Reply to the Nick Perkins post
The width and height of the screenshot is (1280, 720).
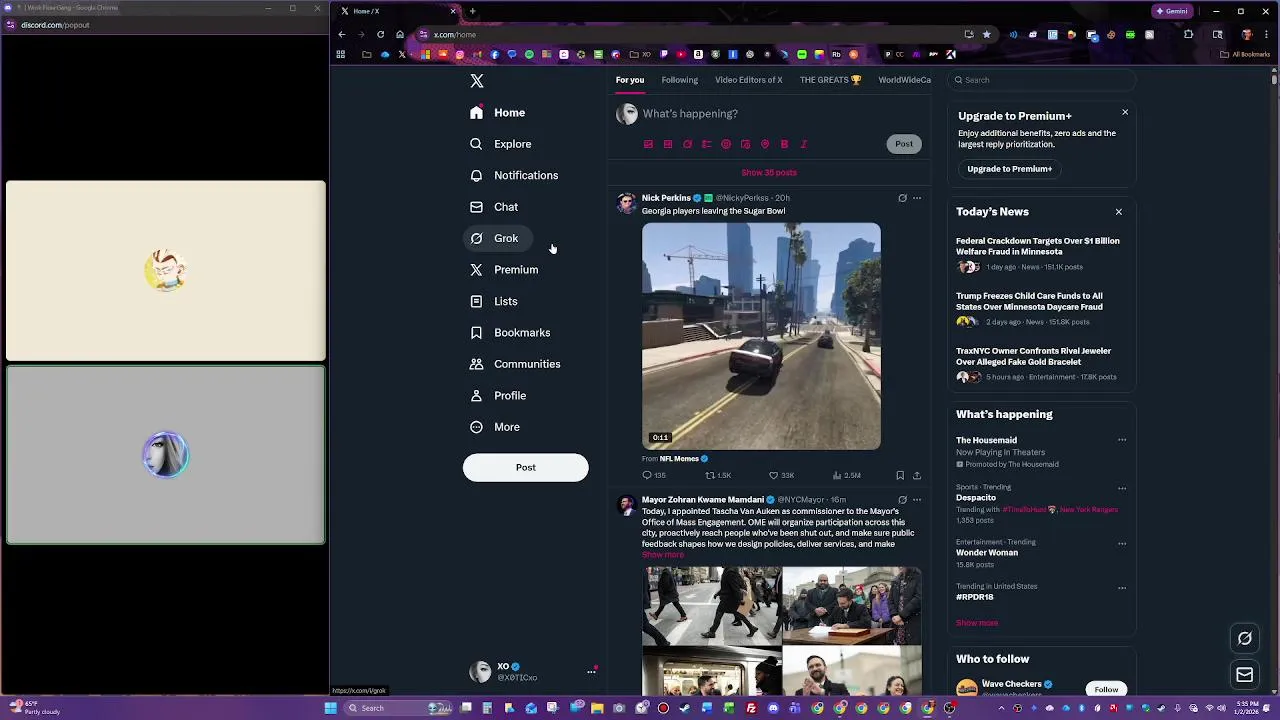(654, 476)
